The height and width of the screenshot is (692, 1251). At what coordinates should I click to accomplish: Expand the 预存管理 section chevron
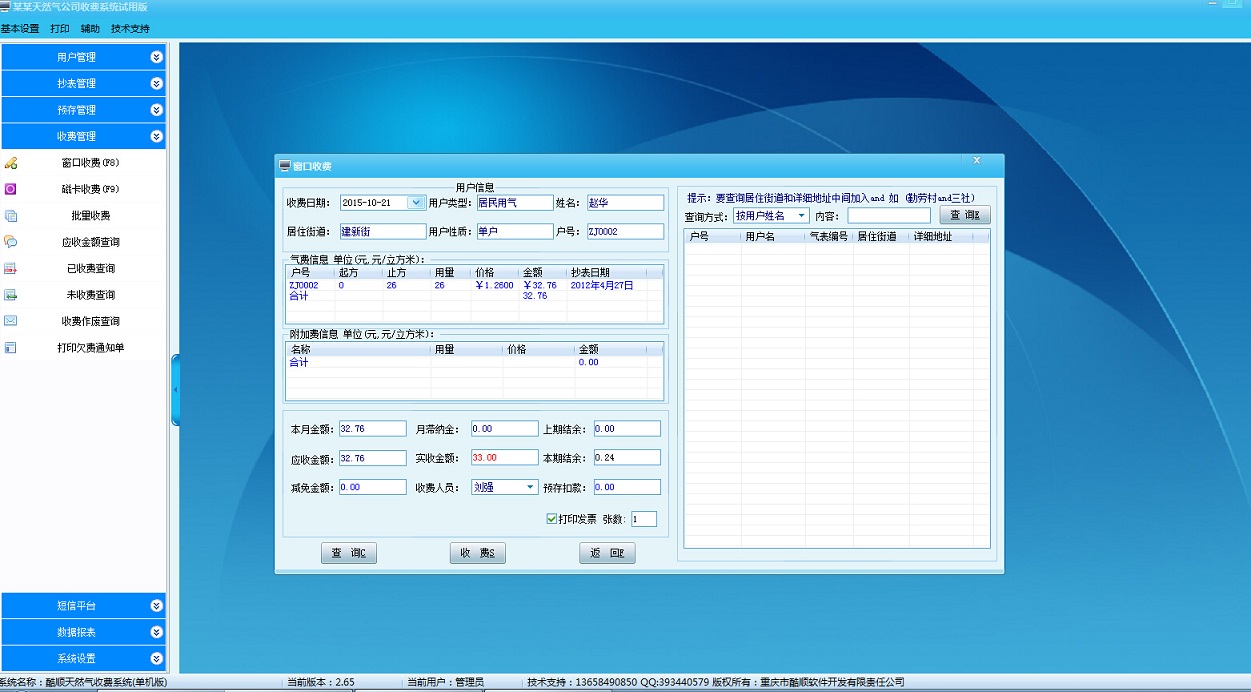(x=156, y=110)
